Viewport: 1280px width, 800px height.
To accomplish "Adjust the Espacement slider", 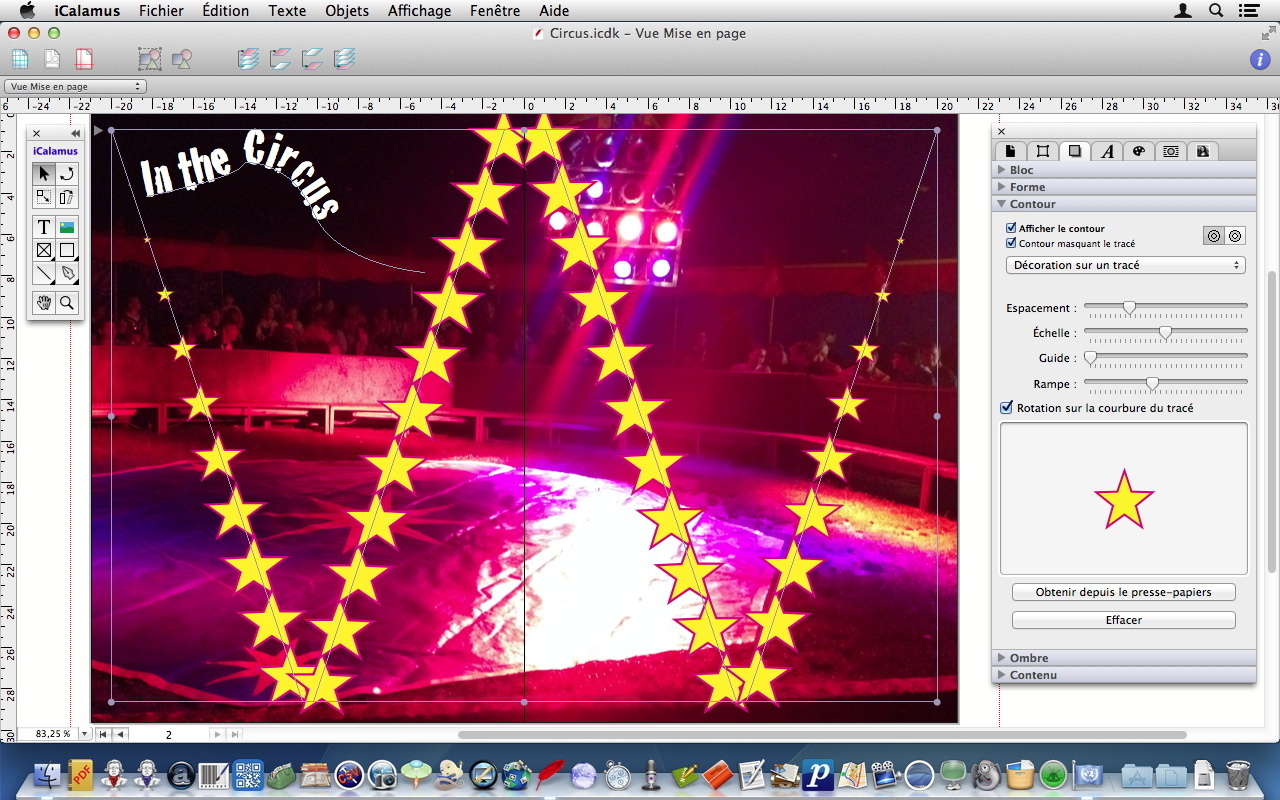I will click(x=1129, y=308).
